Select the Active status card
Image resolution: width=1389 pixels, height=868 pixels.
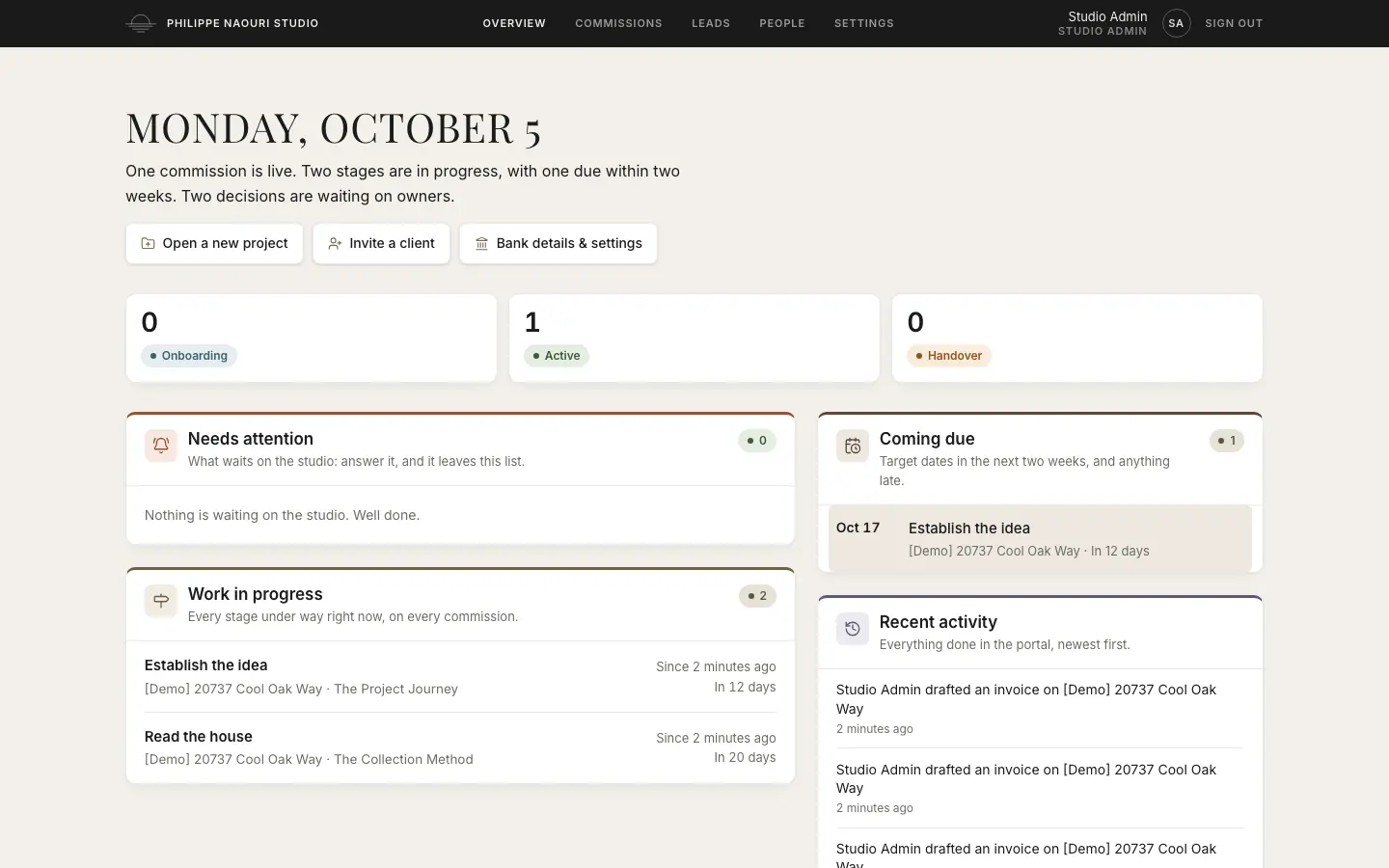[694, 339]
